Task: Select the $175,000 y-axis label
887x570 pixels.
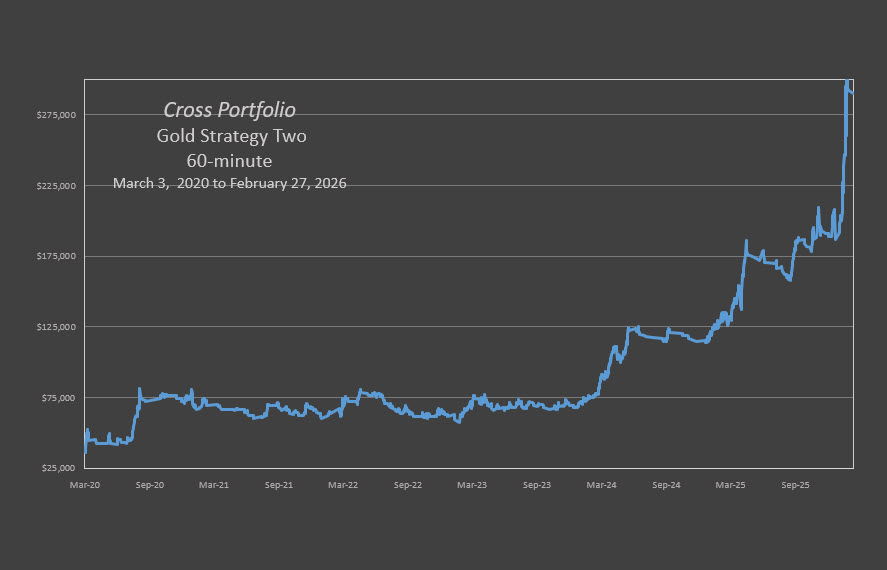Action: click(x=55, y=257)
